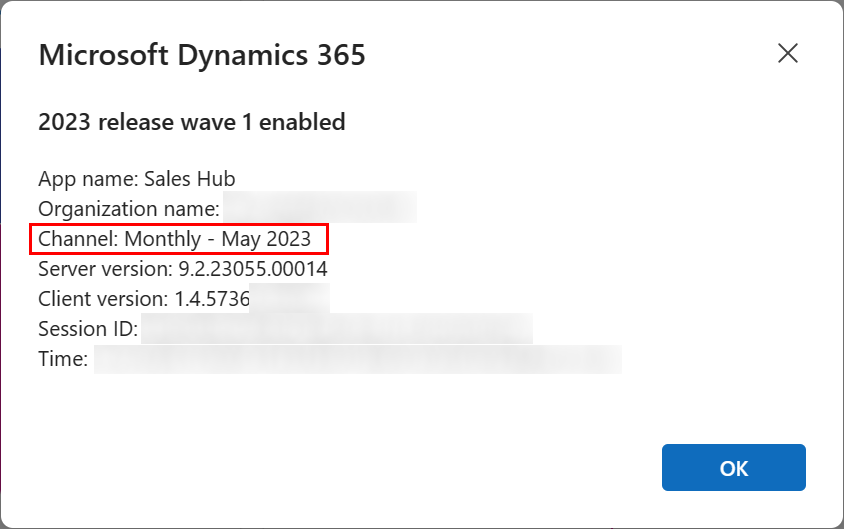Click the Client version label
The image size is (844, 529).
click(103, 299)
